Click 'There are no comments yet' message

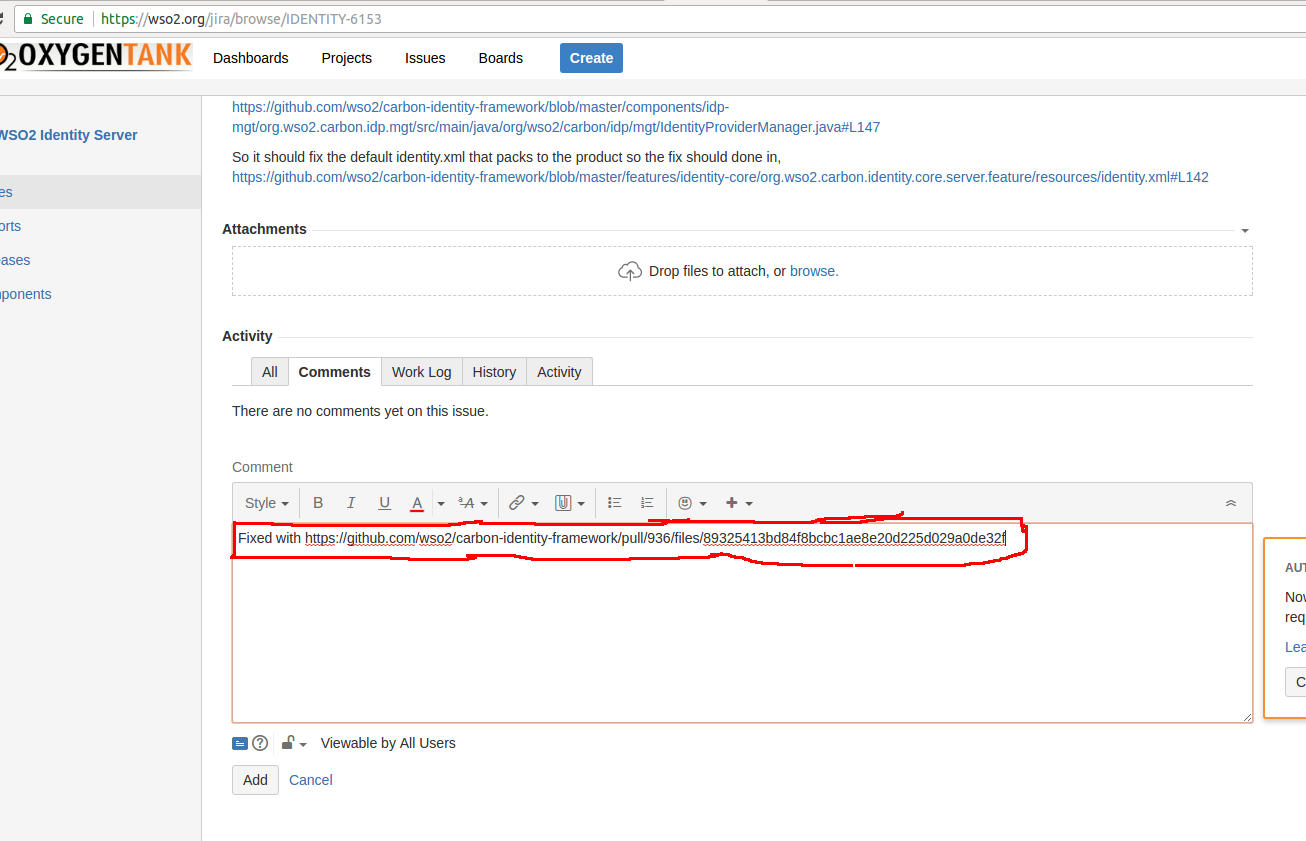coord(360,411)
